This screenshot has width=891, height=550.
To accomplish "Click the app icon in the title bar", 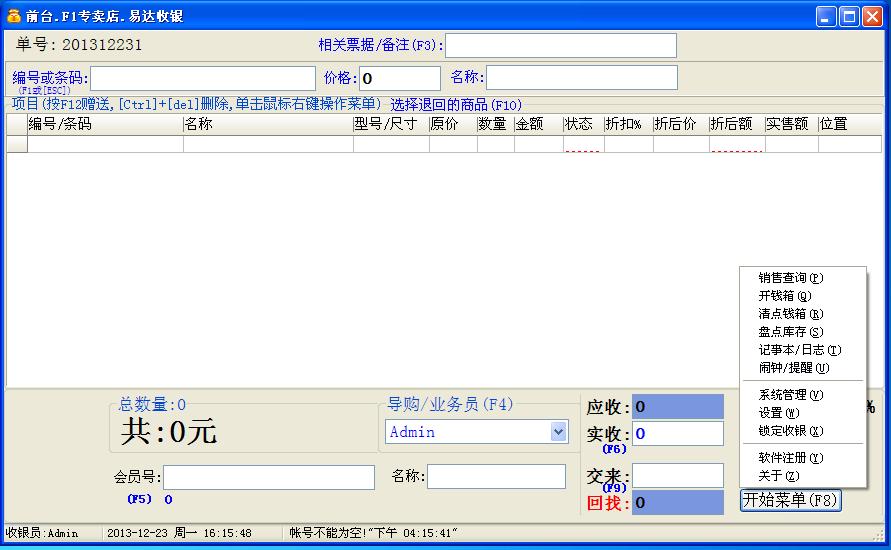I will [14, 16].
